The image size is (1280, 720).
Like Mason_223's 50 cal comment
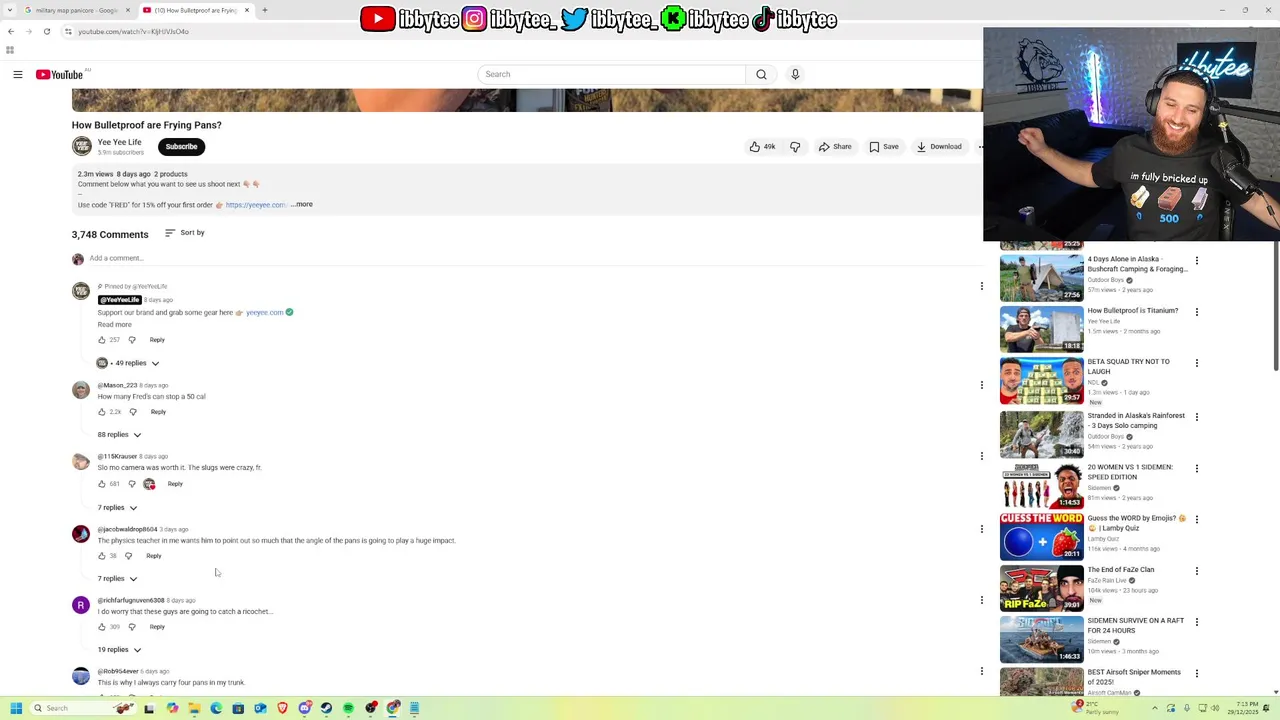(x=102, y=412)
